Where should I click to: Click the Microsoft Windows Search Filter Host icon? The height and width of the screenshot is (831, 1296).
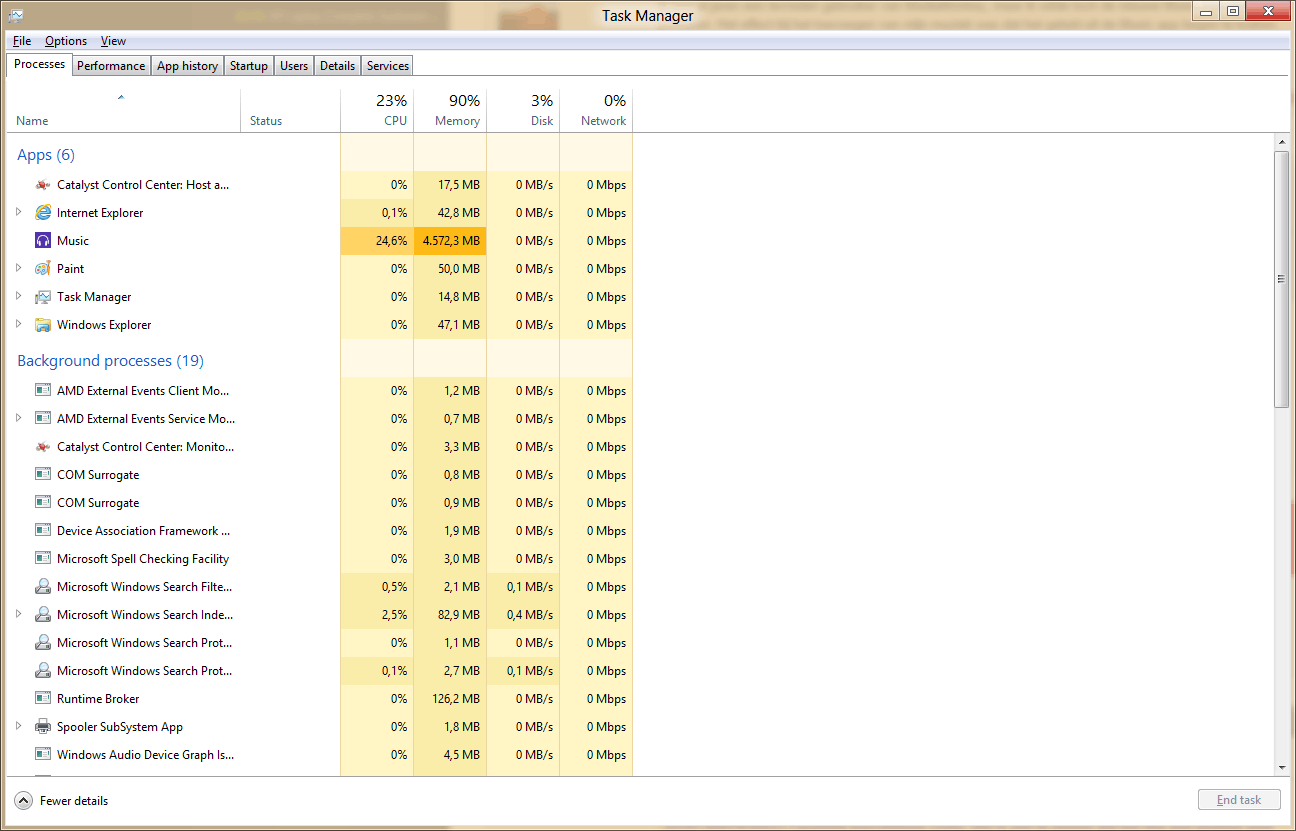(43, 587)
